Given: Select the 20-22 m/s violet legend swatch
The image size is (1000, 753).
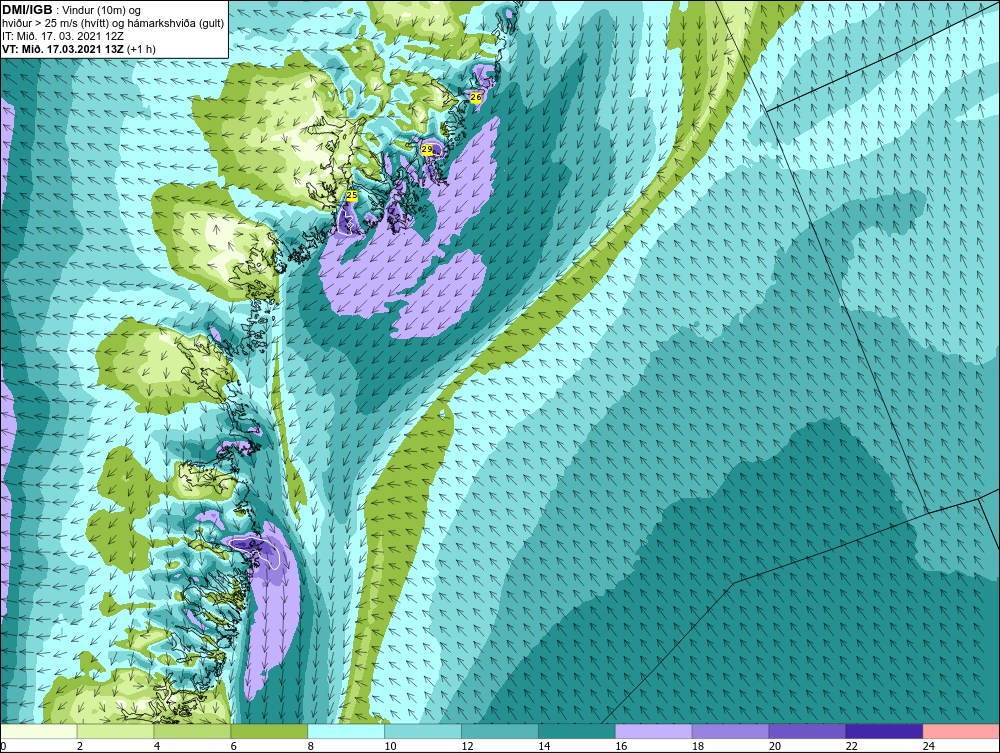Looking at the screenshot, I should click(x=807, y=731).
